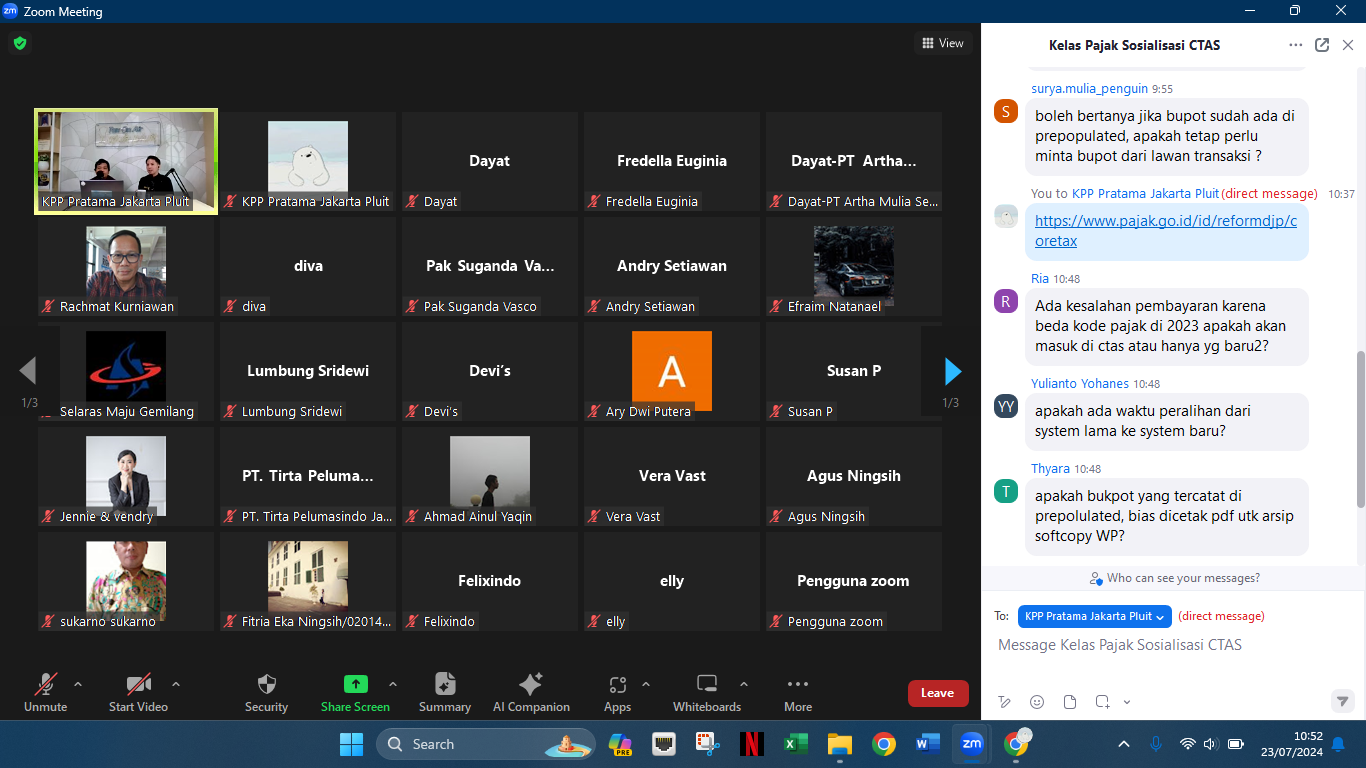
Task: Open recipient dropdown KPP Pratama Jakarta Pluit
Action: click(1094, 616)
